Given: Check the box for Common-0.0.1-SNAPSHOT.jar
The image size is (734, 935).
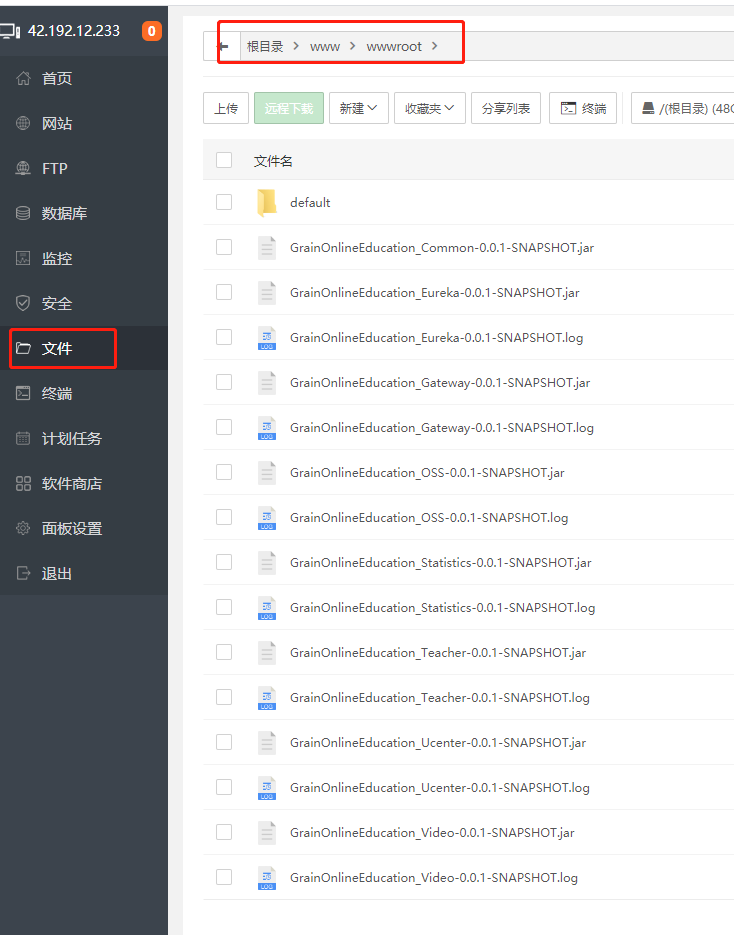Looking at the screenshot, I should point(224,247).
